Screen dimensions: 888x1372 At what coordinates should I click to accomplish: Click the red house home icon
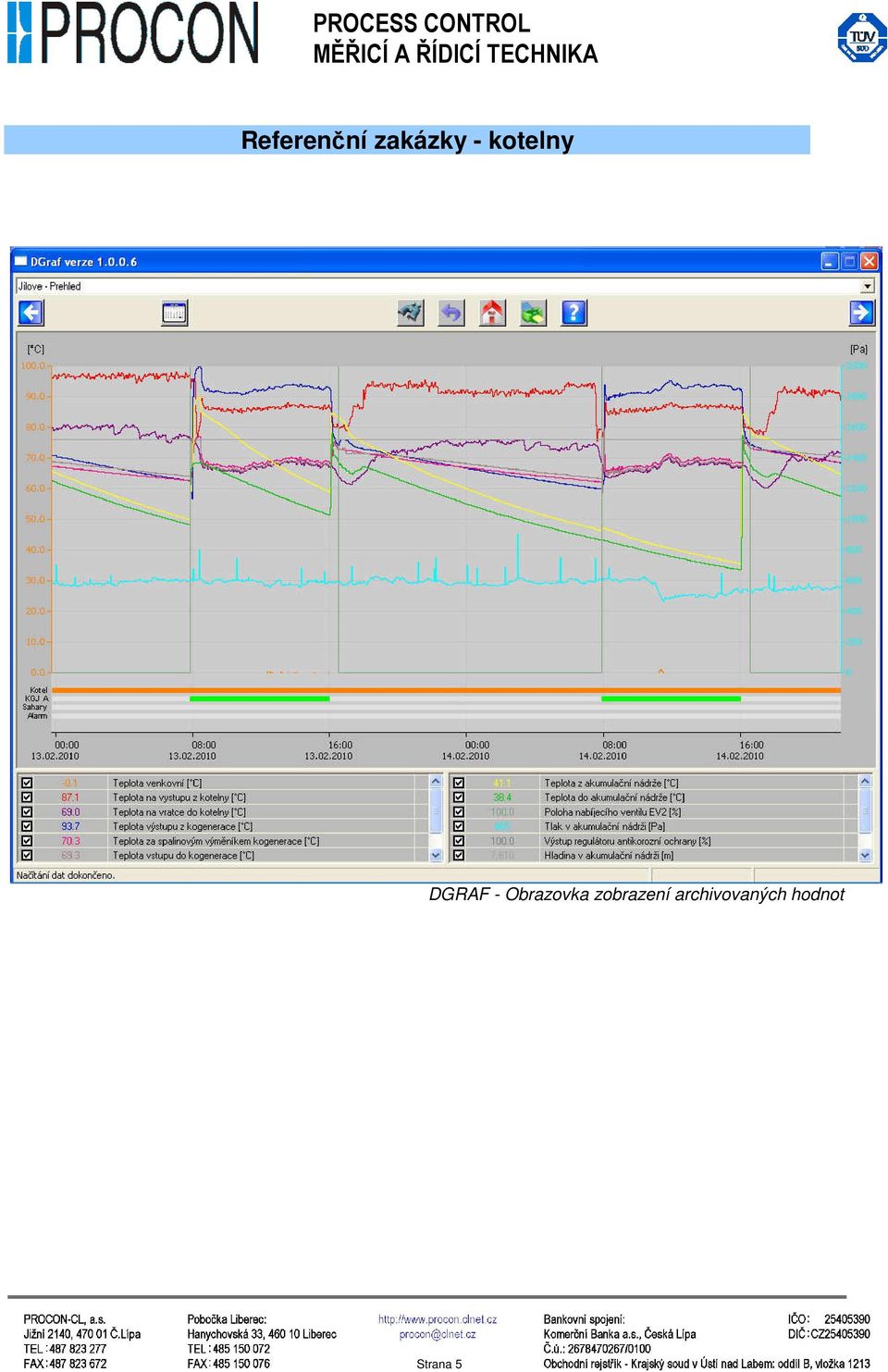[492, 313]
